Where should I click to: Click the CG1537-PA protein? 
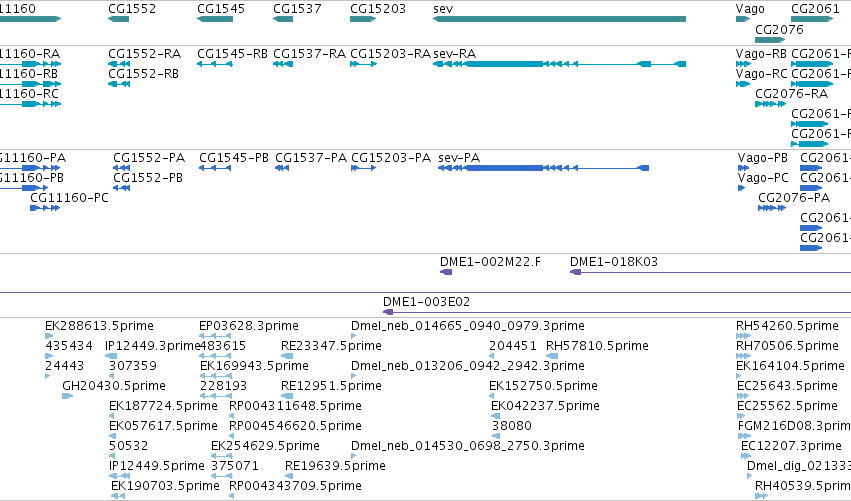[x=282, y=168]
